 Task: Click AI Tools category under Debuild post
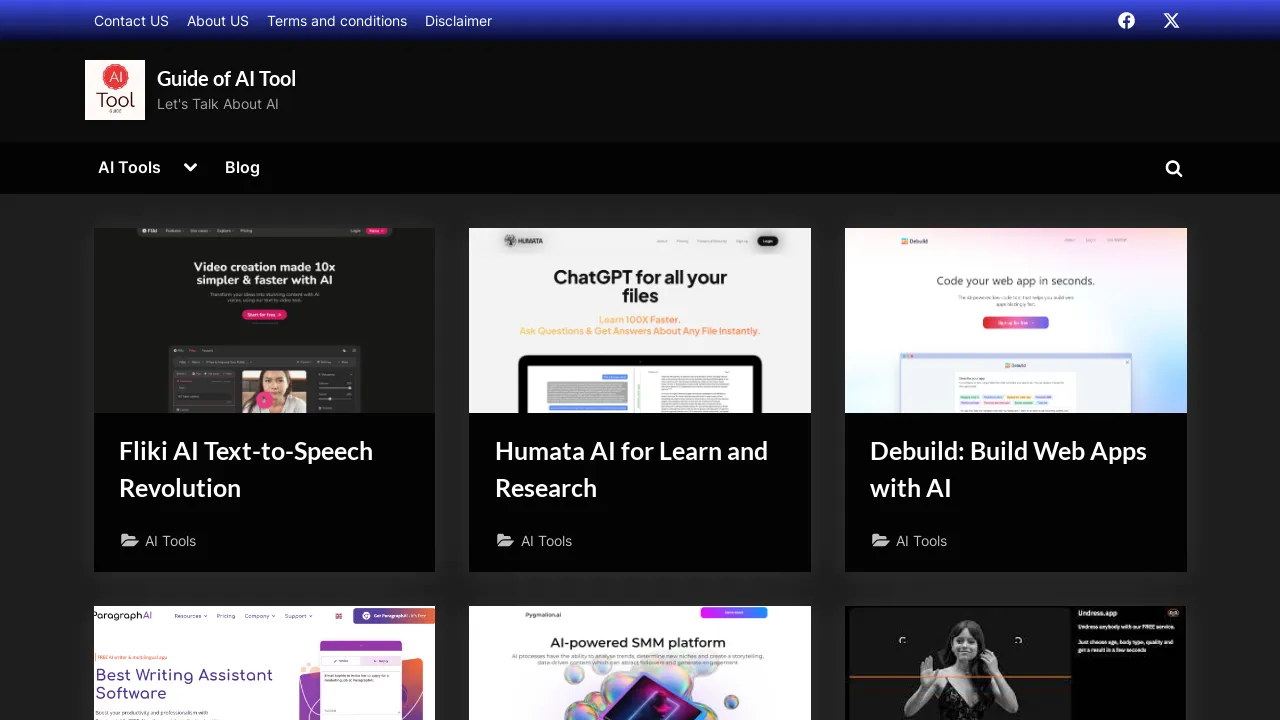(x=921, y=541)
